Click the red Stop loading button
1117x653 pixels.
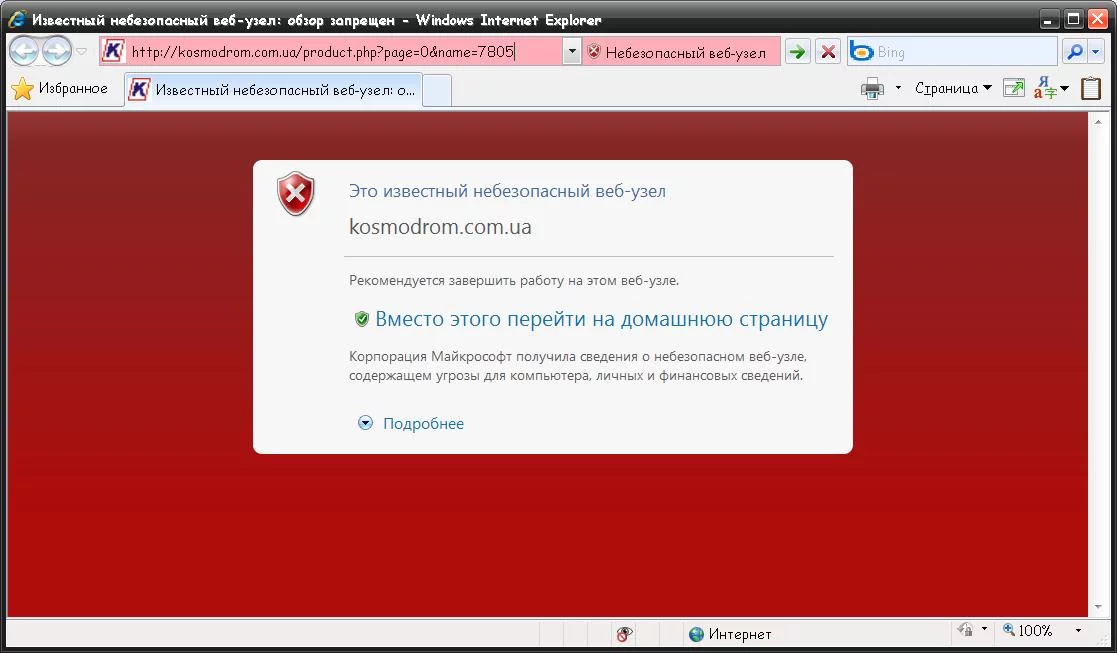pos(828,51)
